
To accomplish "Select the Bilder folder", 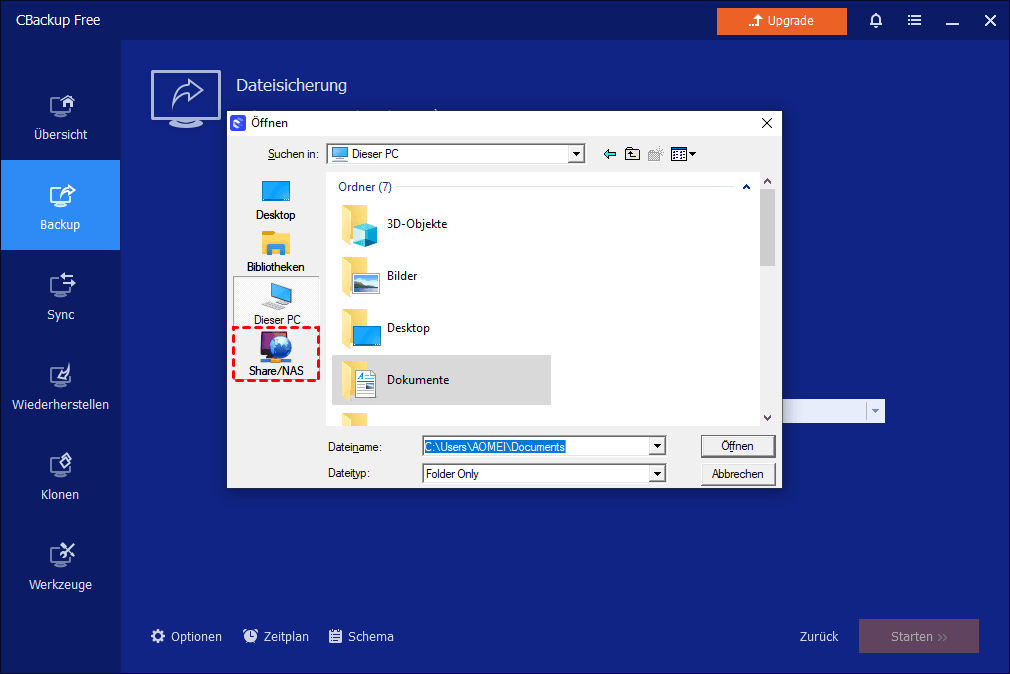I will 401,276.
